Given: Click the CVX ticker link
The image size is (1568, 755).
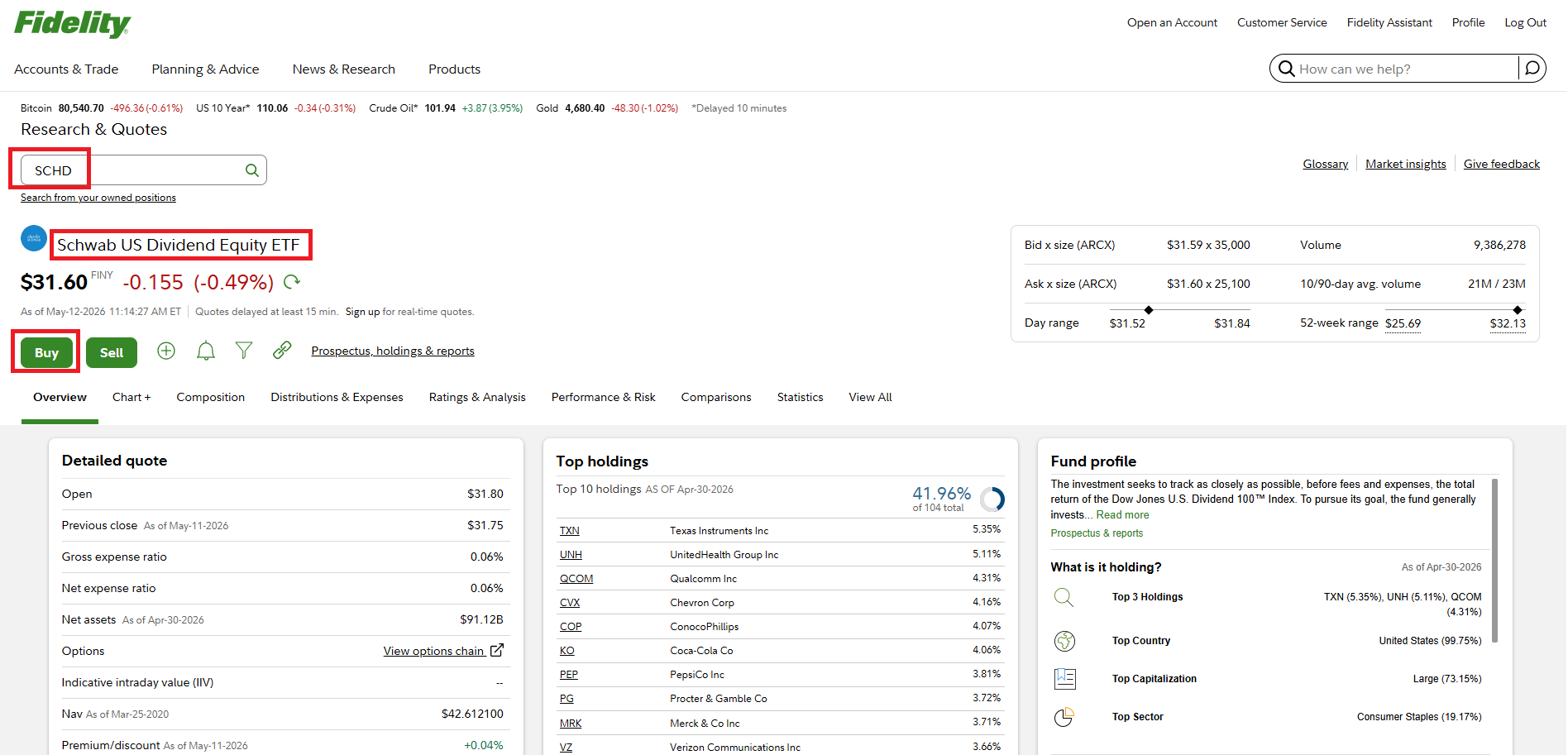Looking at the screenshot, I should click(570, 603).
